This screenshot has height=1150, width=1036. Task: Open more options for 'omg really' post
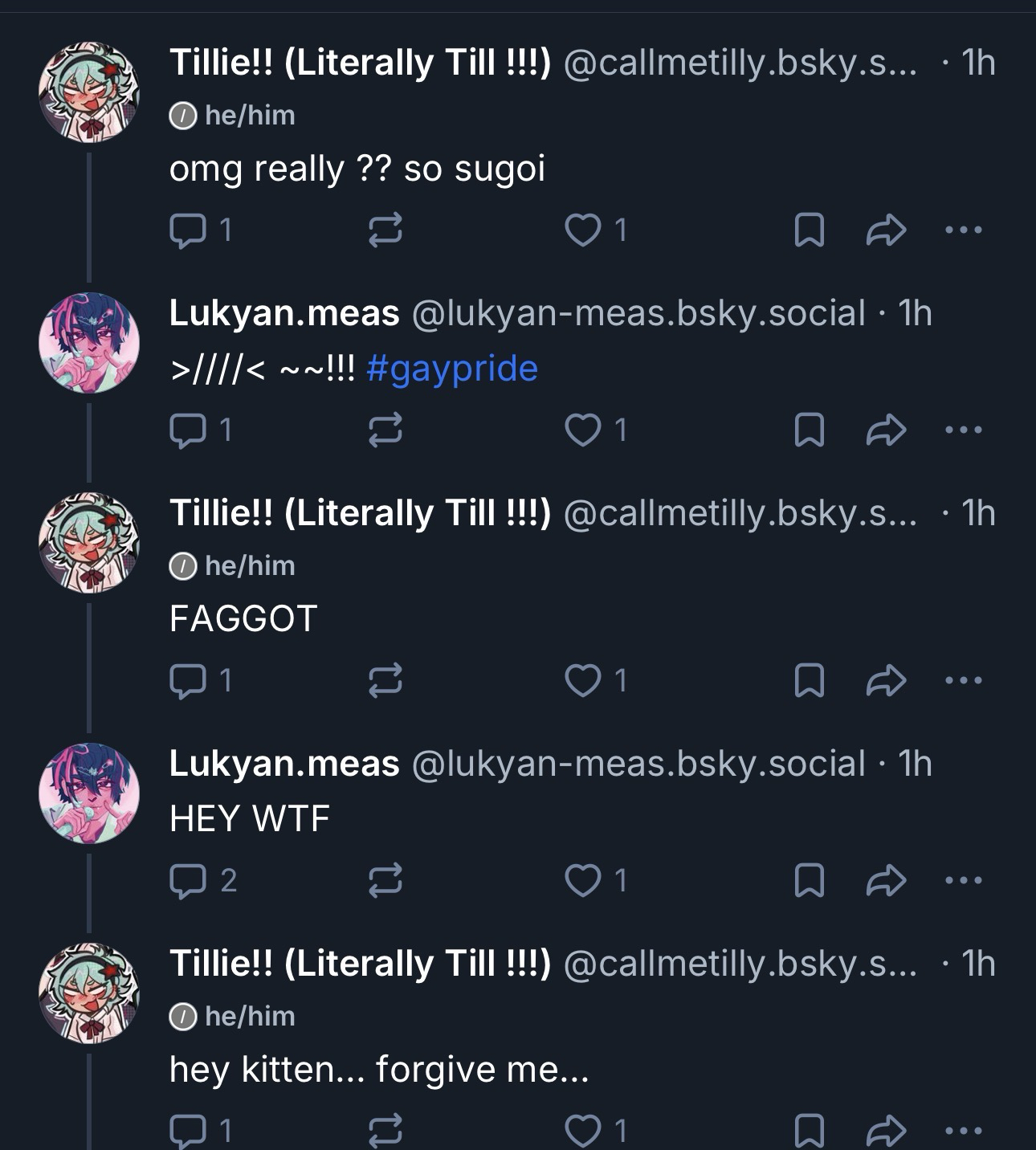(964, 230)
